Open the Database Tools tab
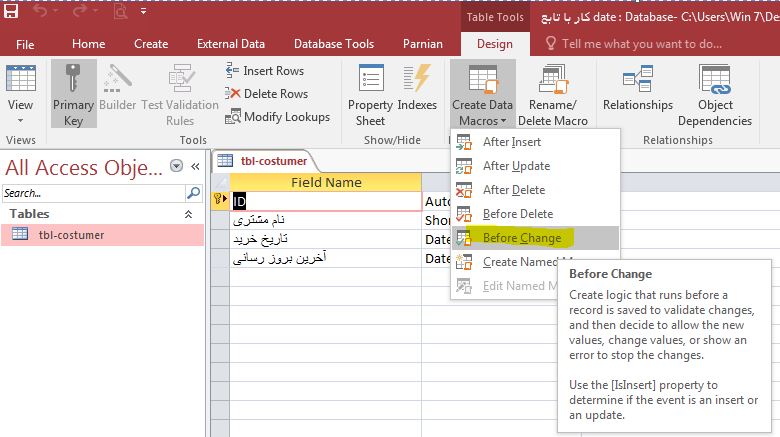This screenshot has height=437, width=780. pos(334,44)
